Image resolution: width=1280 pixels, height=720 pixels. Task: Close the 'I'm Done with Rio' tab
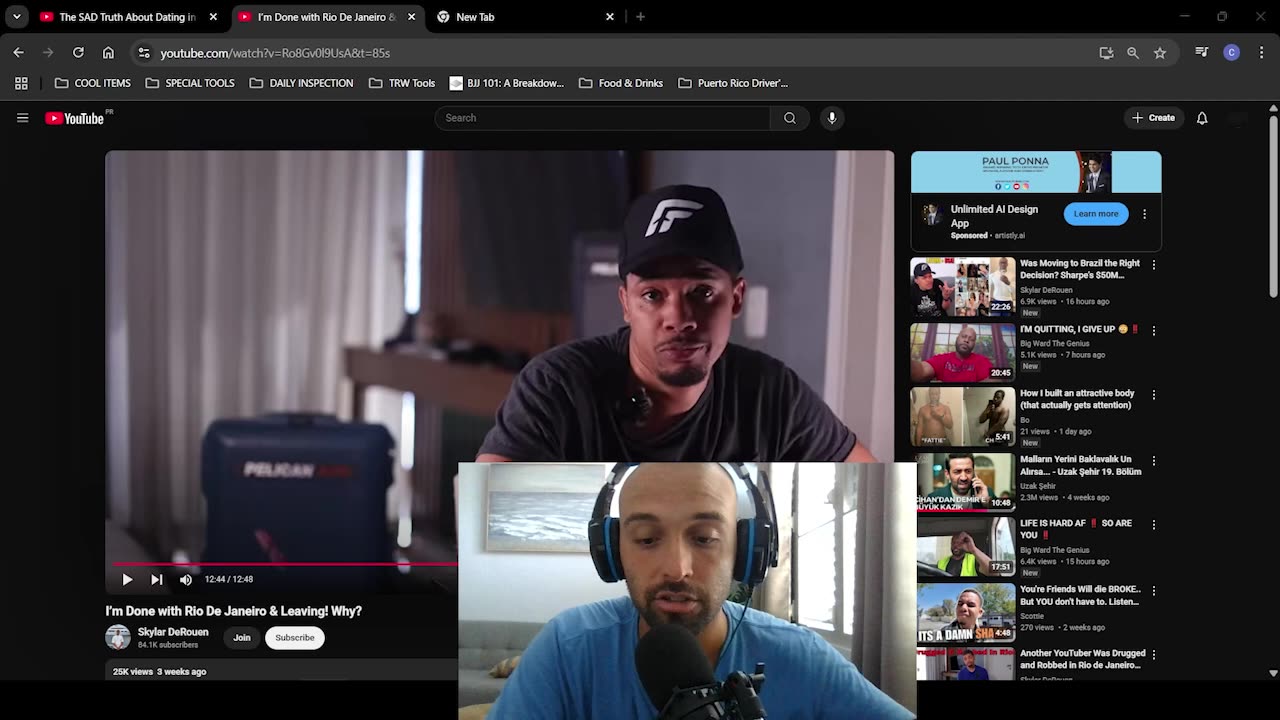click(x=411, y=17)
